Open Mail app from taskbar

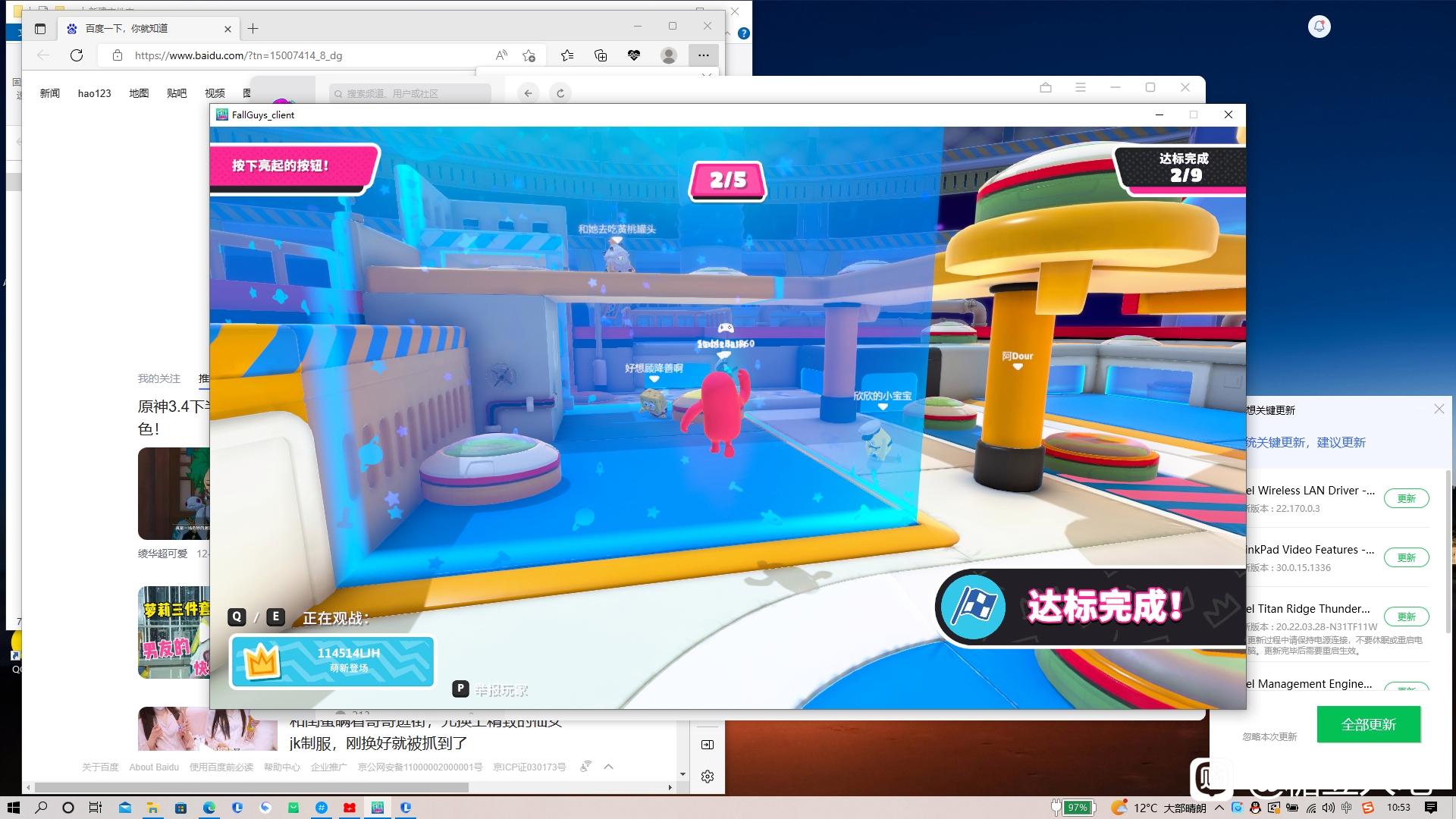tap(124, 808)
